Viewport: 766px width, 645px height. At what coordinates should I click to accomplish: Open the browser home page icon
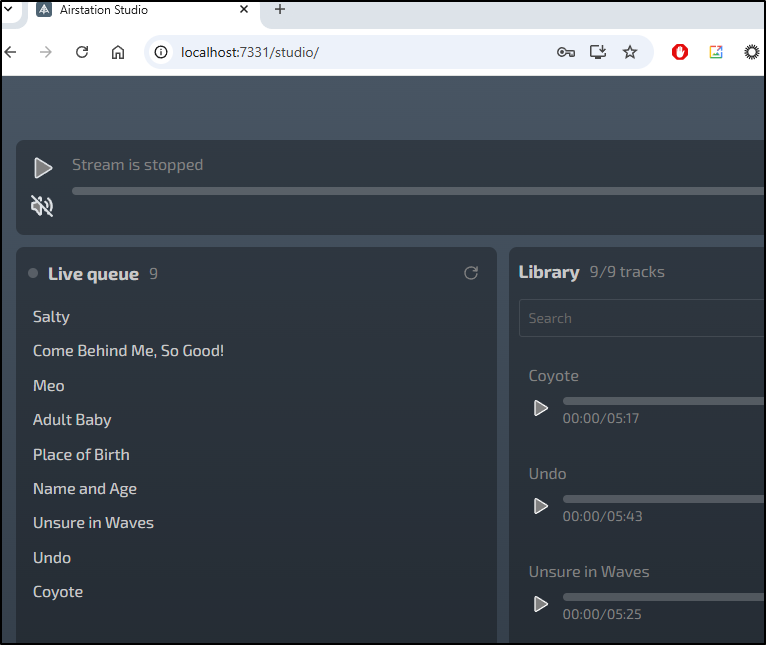point(118,52)
